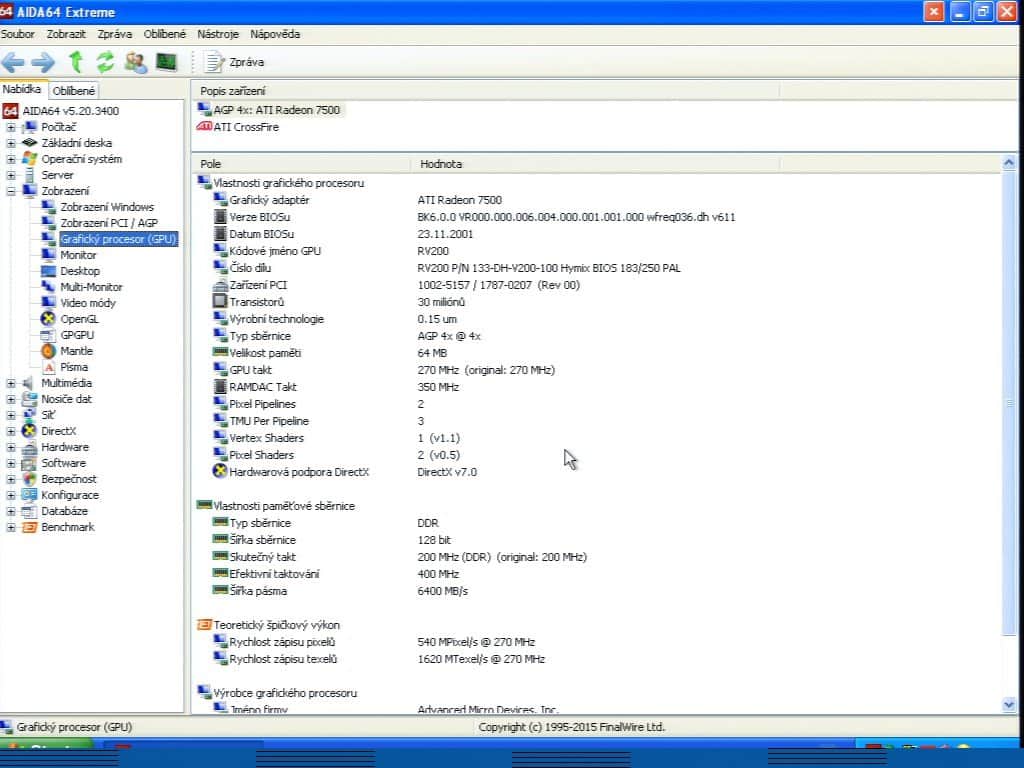This screenshot has height=768, width=1024.
Task: Click the Software tree icon
Action: [x=29, y=463]
